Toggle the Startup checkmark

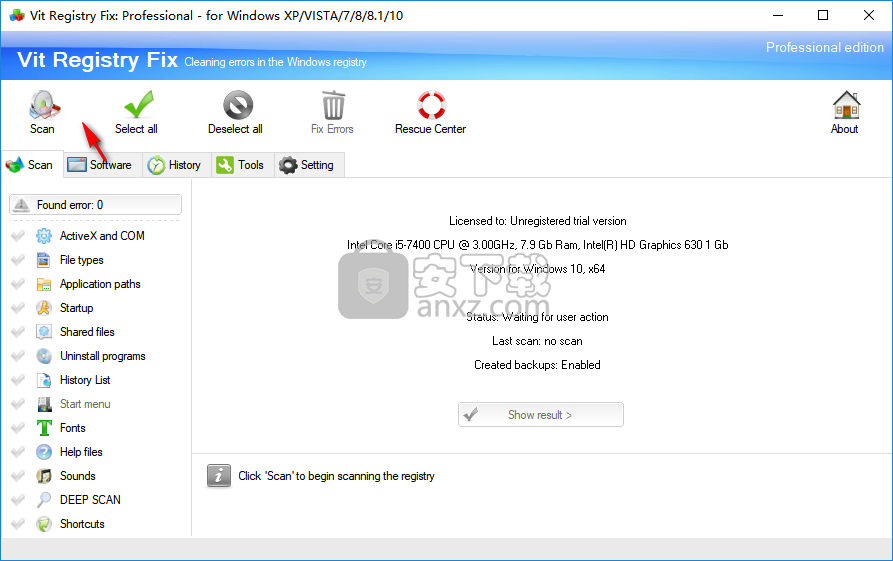coord(18,308)
